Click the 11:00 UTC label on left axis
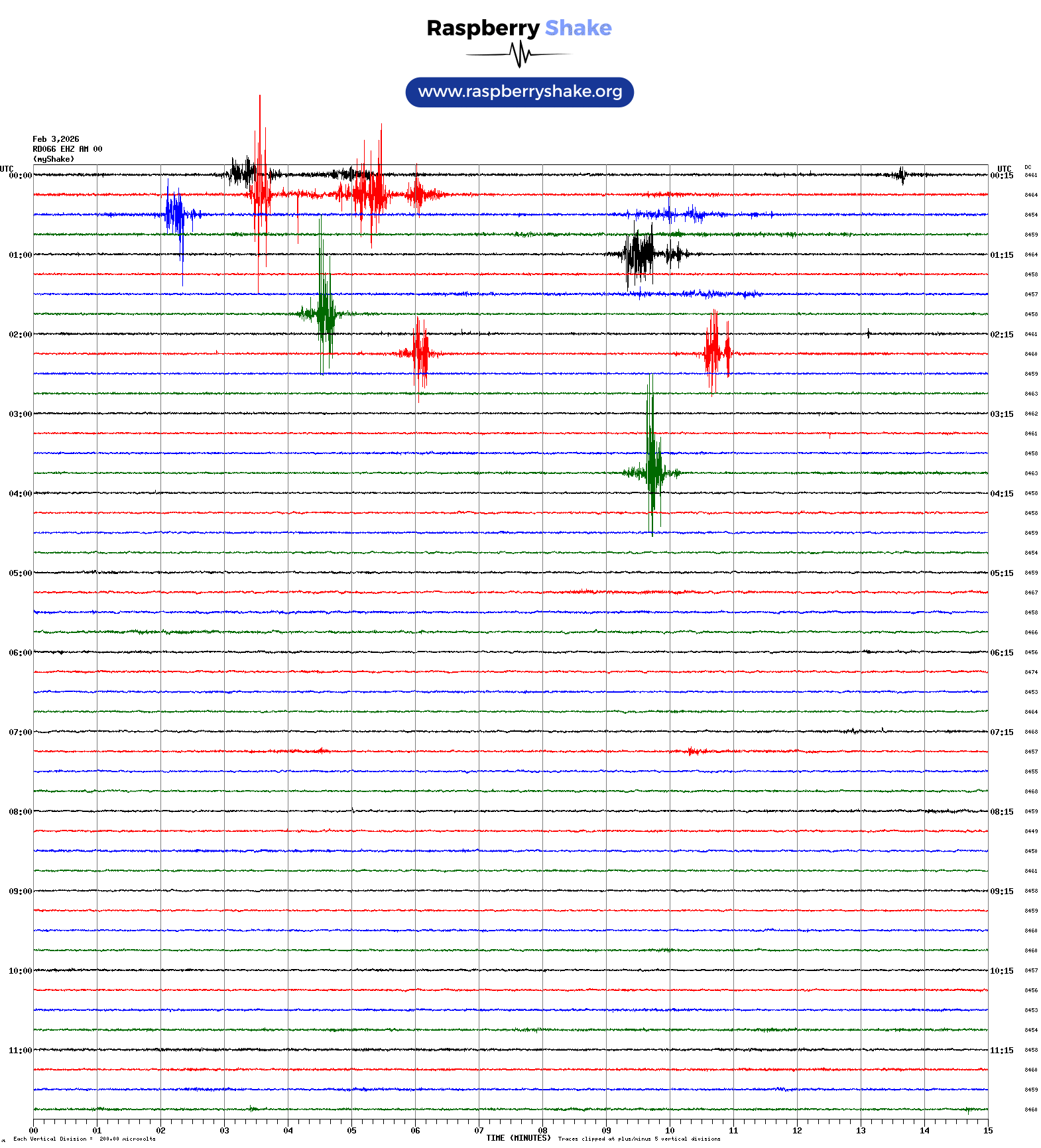 coord(20,1051)
